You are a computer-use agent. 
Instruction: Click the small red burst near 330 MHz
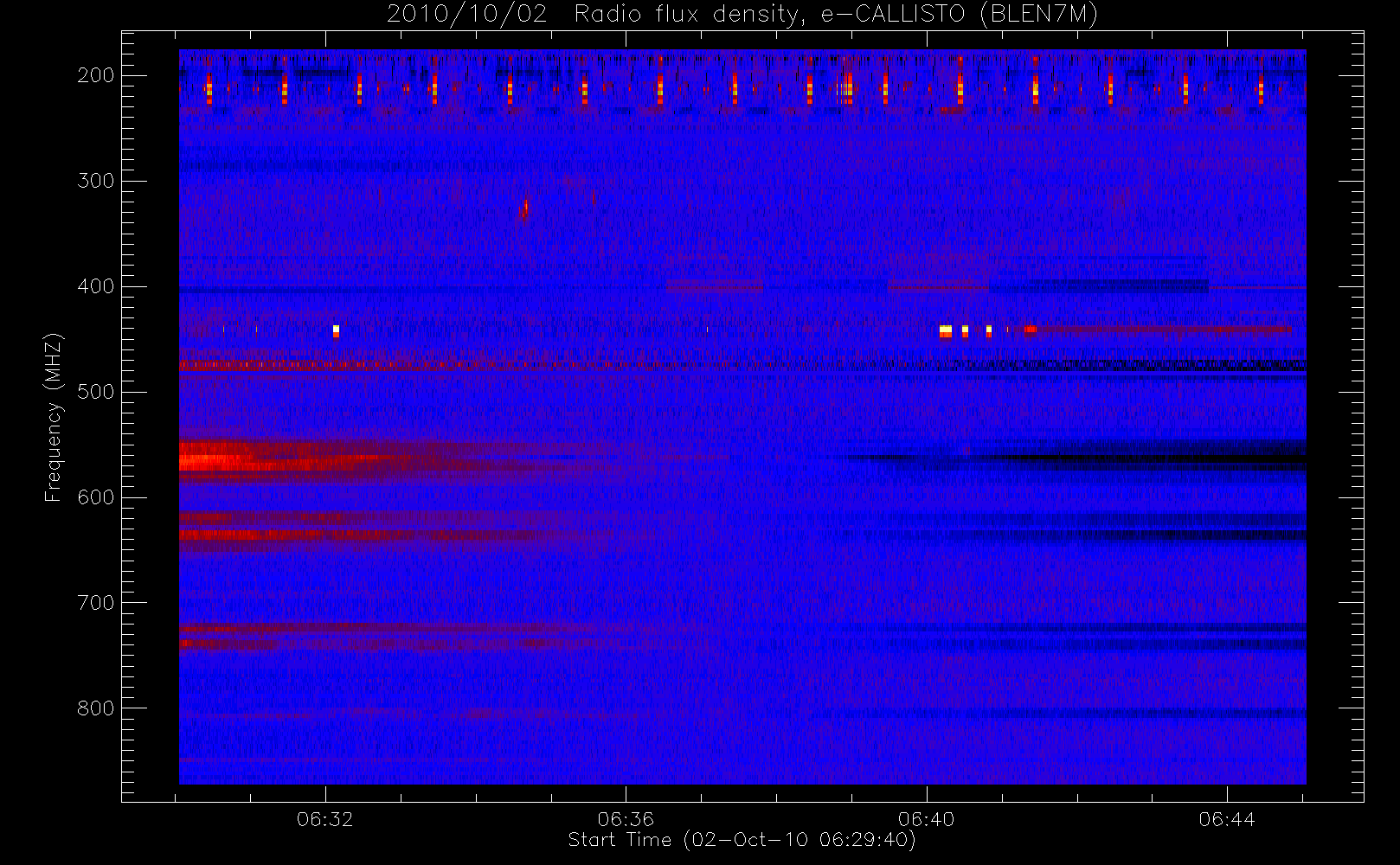(523, 210)
